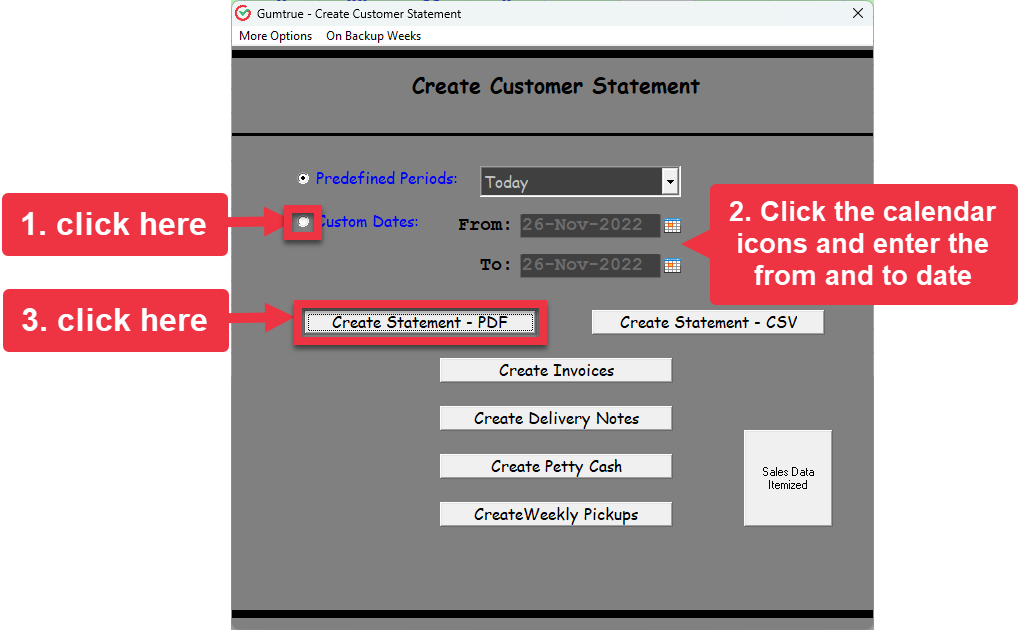Open the More Options menu
Screen dimensions: 1020x630
pos(275,36)
